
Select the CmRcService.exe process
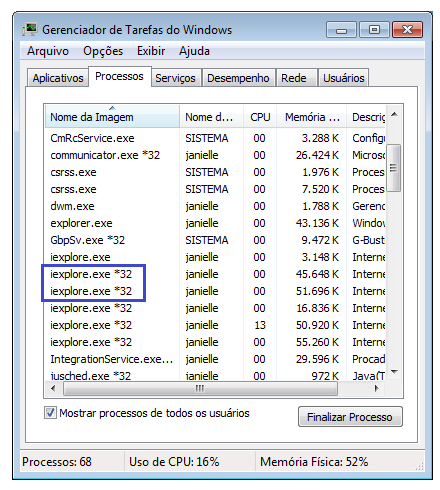coord(215,138)
